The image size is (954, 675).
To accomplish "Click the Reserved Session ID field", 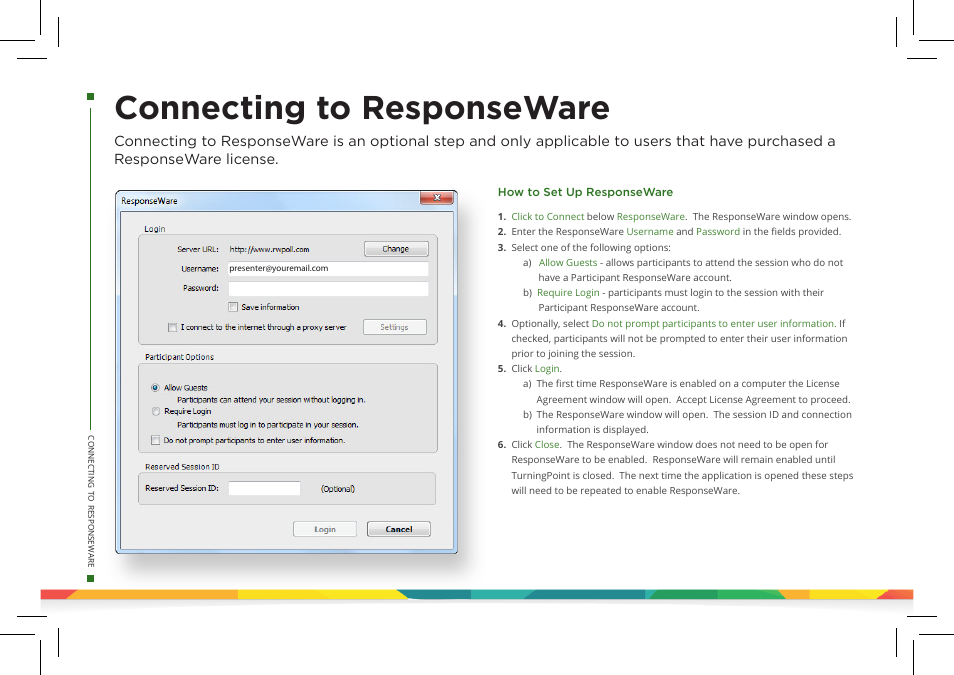I will (x=264, y=488).
